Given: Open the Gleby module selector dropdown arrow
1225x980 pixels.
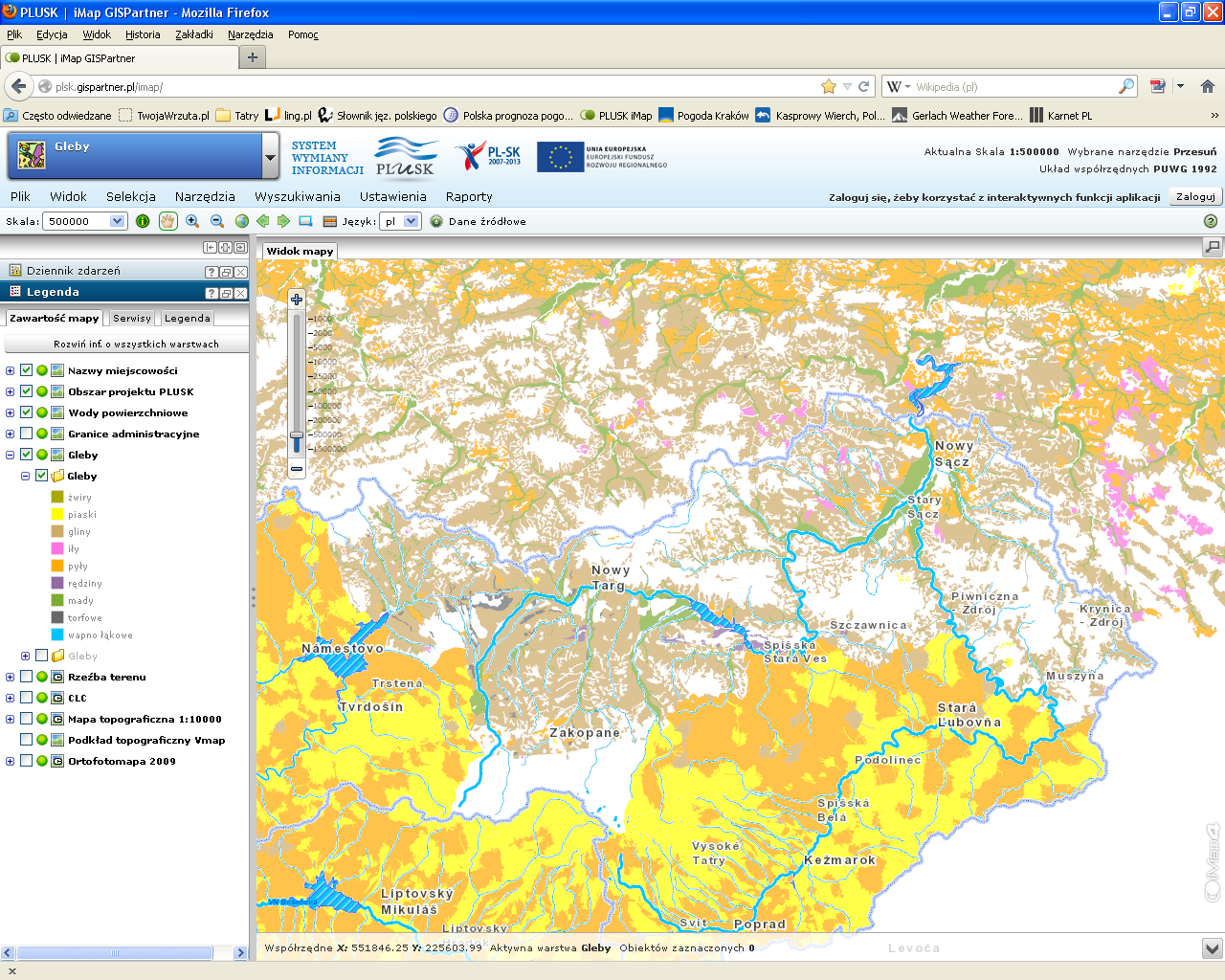Looking at the screenshot, I should click(270, 156).
